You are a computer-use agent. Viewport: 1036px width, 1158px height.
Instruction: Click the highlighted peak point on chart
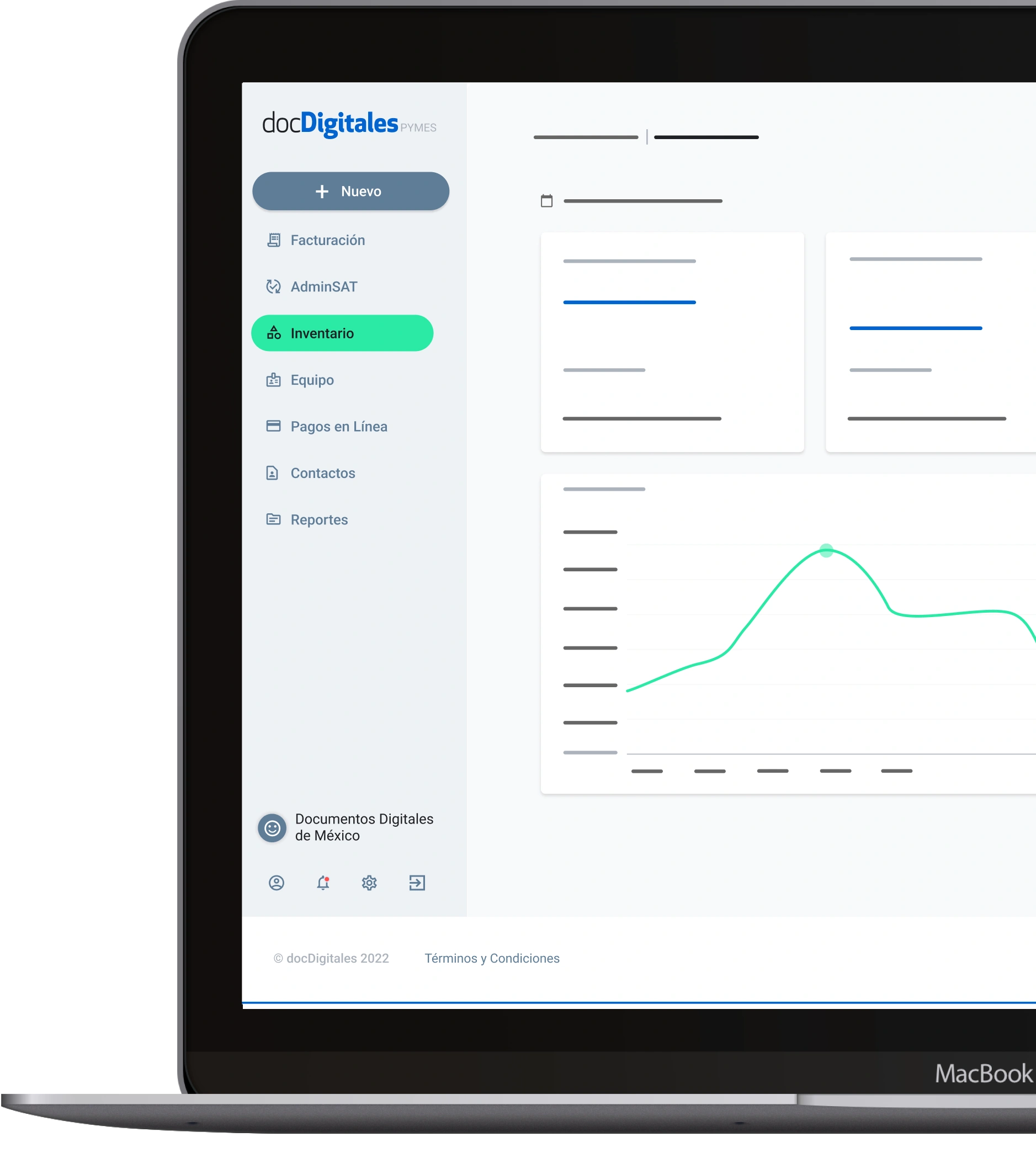[826, 550]
